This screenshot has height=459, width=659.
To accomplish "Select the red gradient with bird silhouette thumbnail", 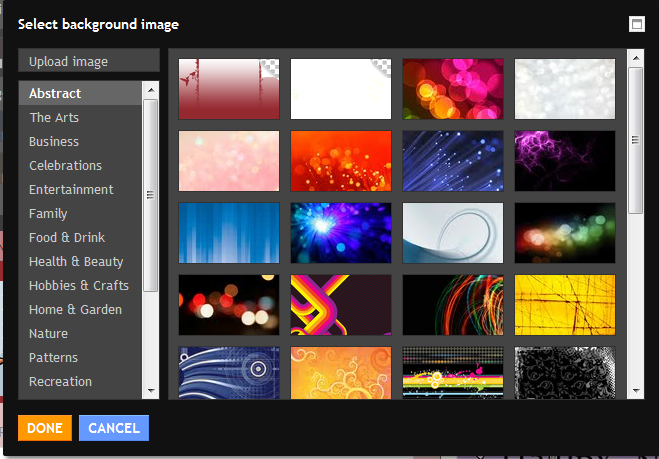I will 229,89.
